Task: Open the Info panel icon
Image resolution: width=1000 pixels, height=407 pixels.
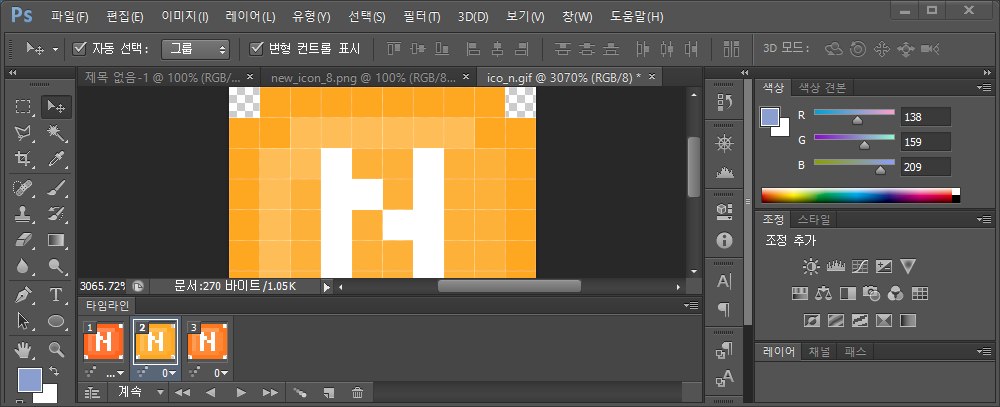Action: (724, 240)
